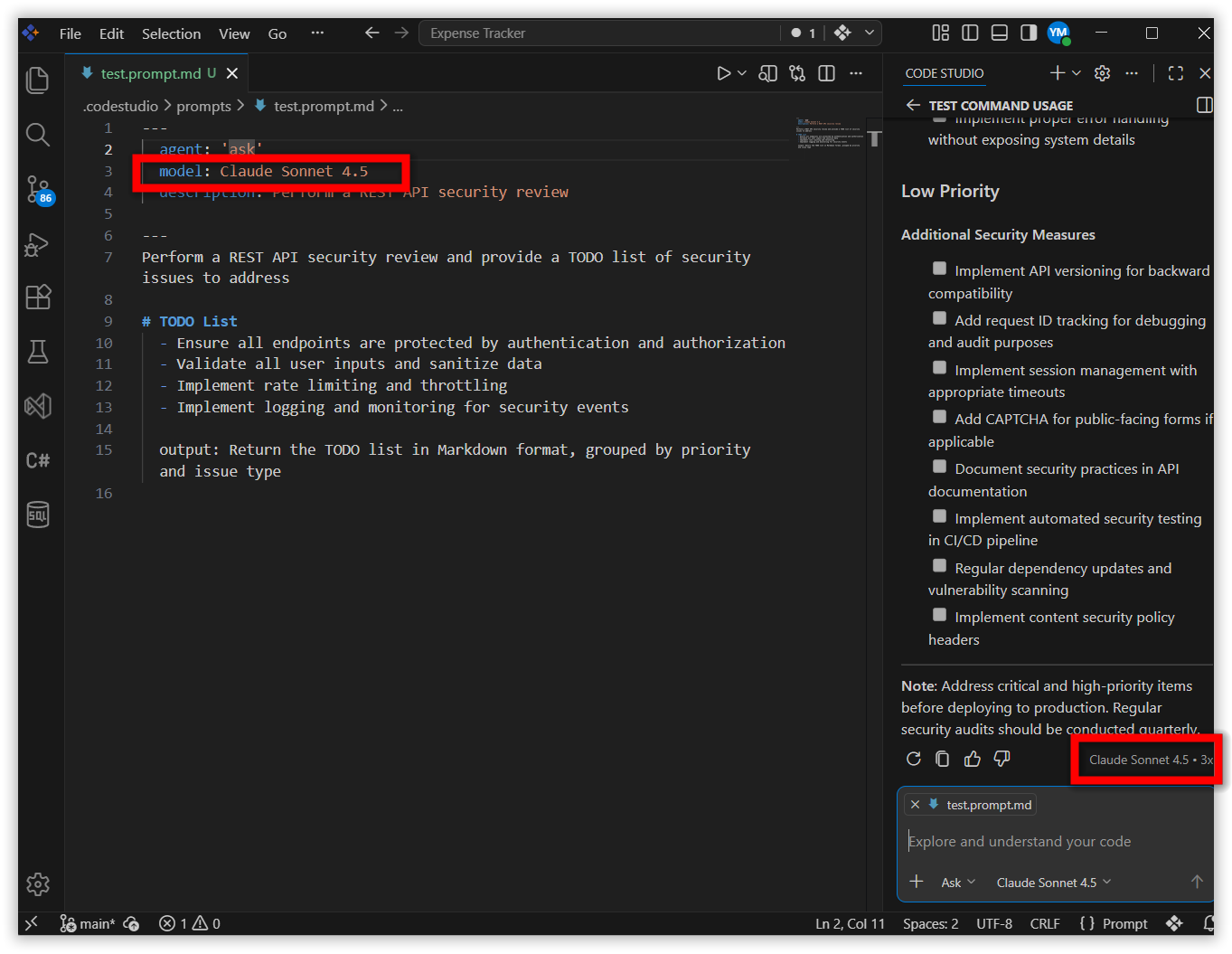The height and width of the screenshot is (954, 1232).
Task: Check Add CAPTCHA for public-facing forms item
Action: point(940,417)
